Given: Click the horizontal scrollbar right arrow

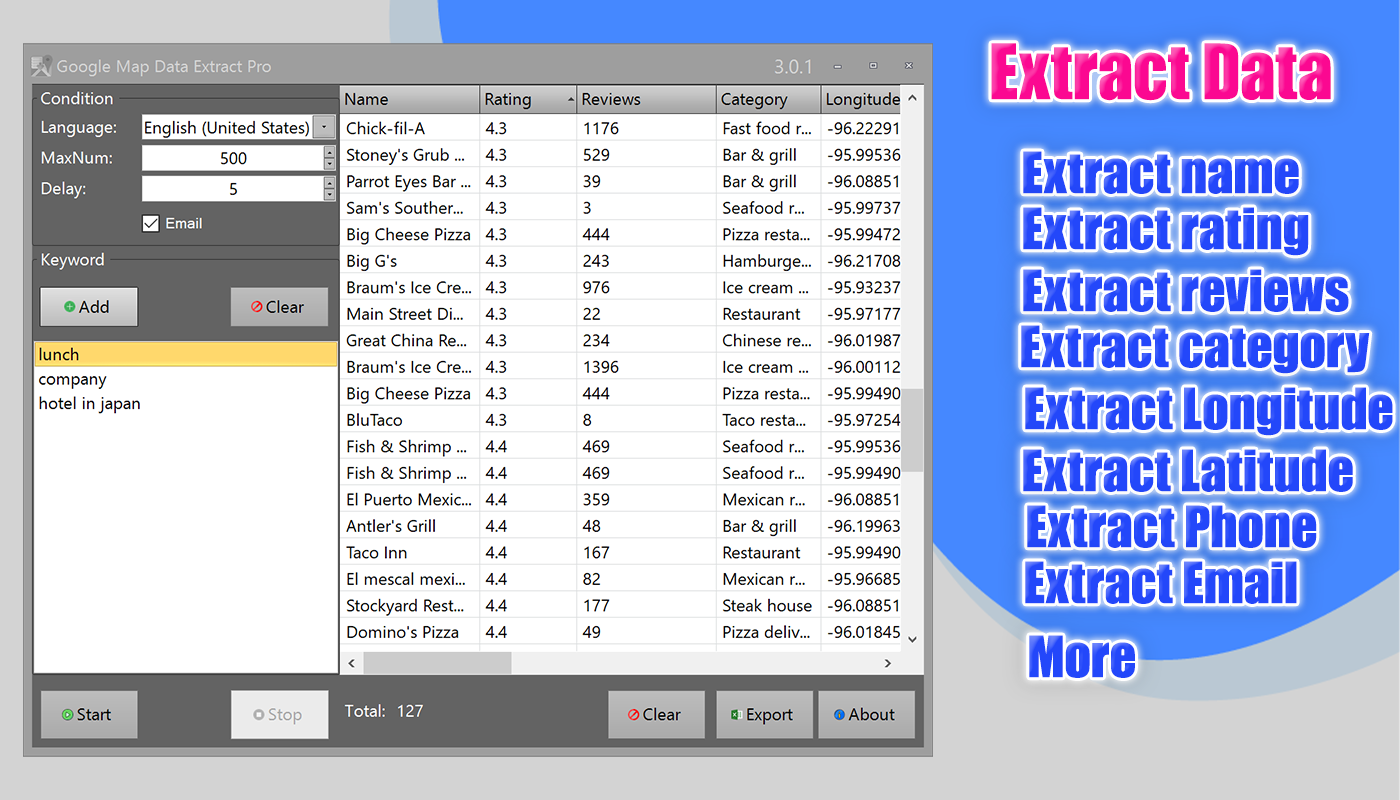Looking at the screenshot, I should click(x=888, y=663).
